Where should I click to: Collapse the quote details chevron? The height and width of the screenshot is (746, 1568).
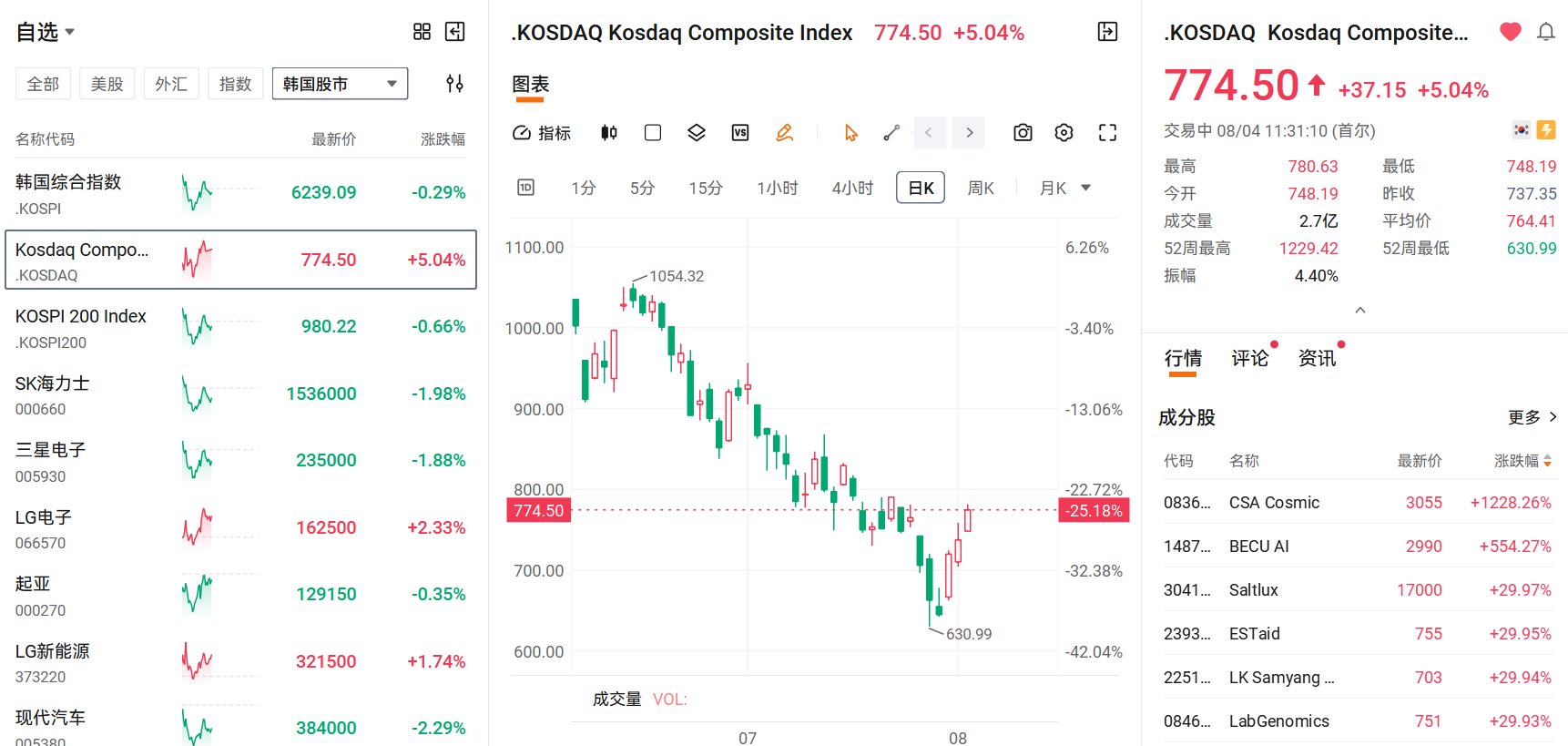[1360, 311]
